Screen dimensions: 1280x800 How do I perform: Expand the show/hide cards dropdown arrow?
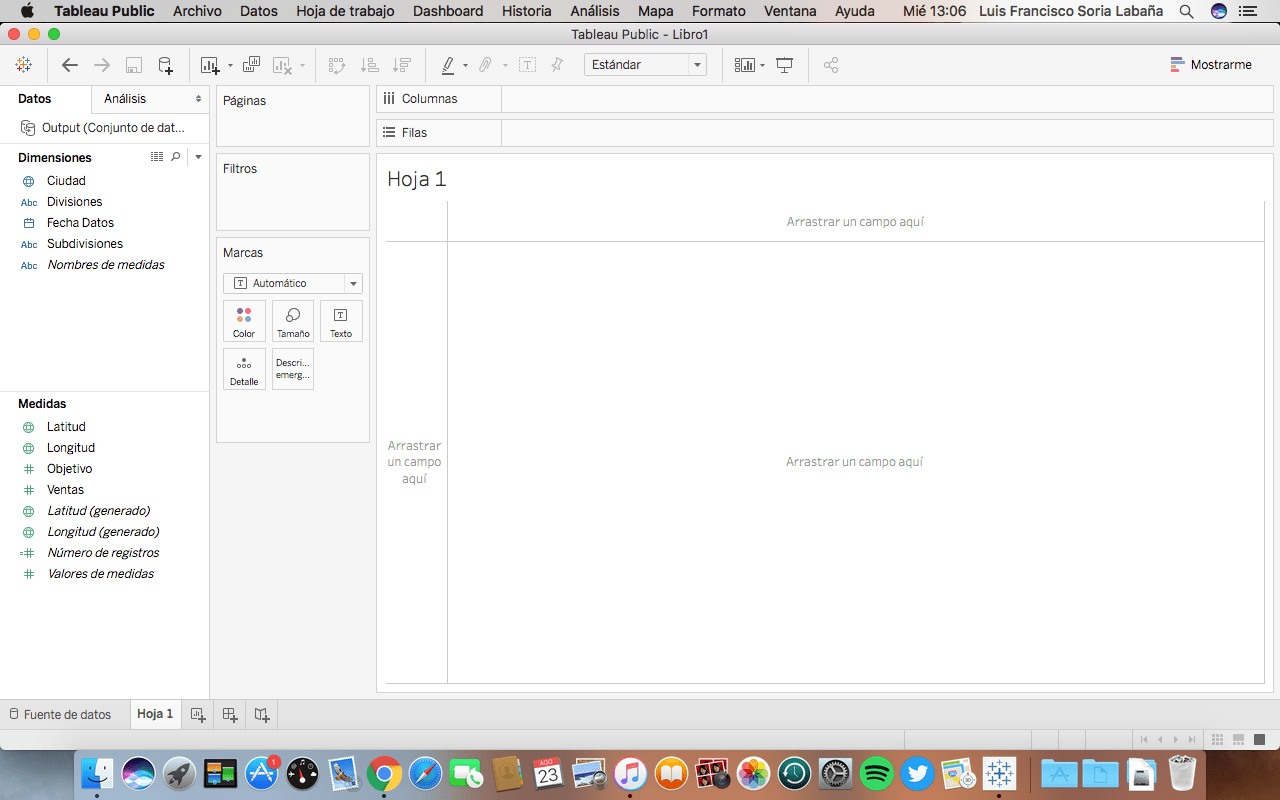click(762, 66)
